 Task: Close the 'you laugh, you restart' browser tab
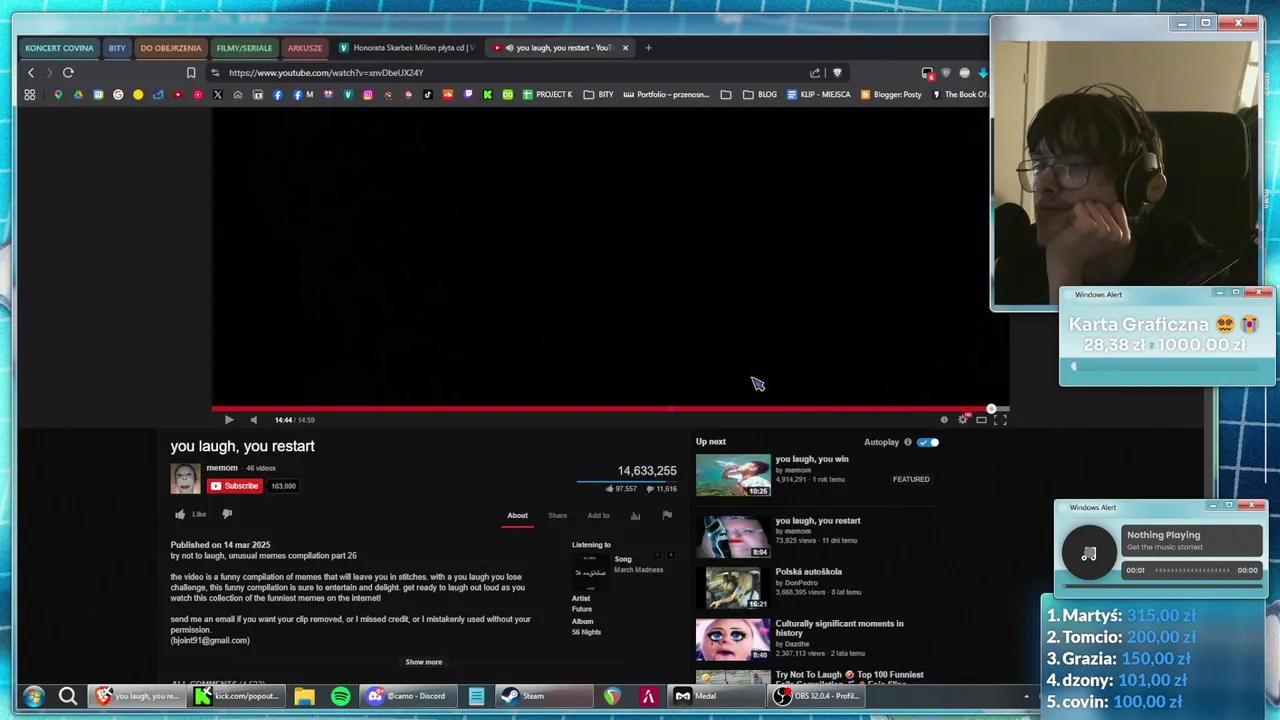pos(625,48)
